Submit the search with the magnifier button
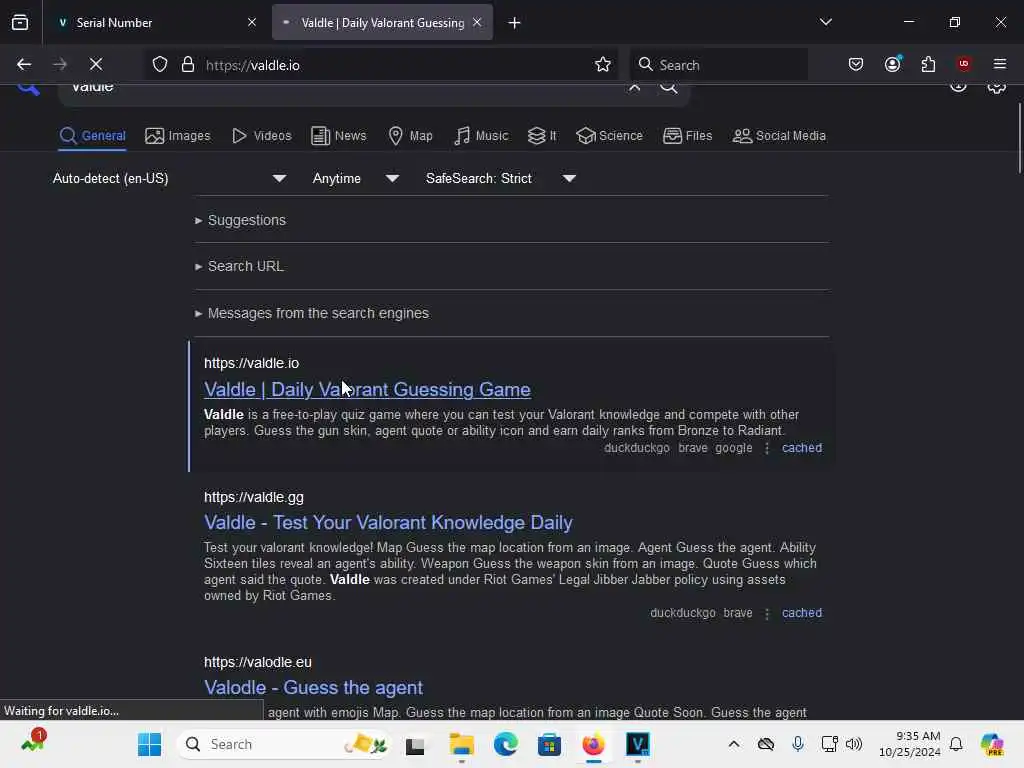The width and height of the screenshot is (1024, 768). (x=669, y=87)
